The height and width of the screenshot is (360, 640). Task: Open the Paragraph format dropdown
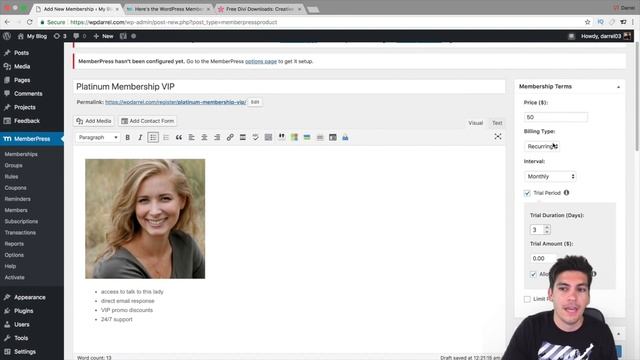(98, 138)
